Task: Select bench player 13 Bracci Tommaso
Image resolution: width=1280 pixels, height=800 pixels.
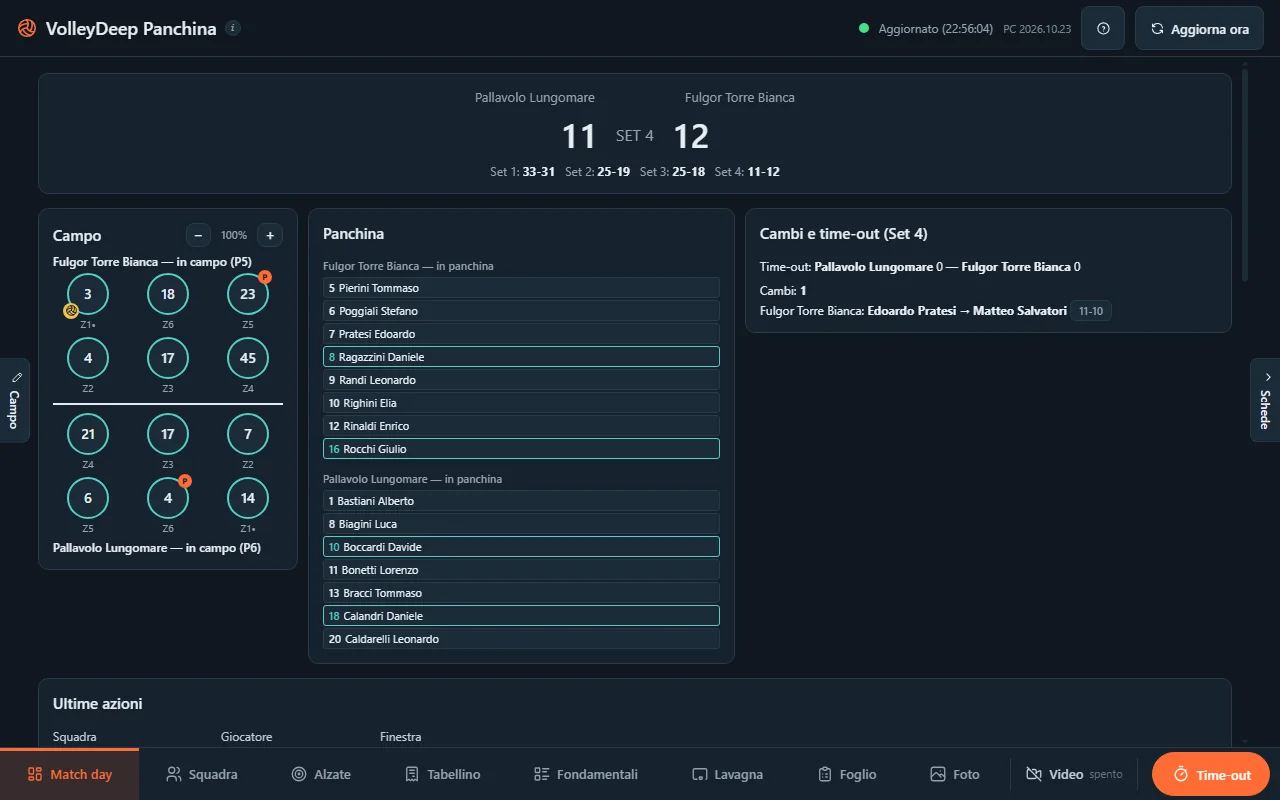Action: pos(521,593)
